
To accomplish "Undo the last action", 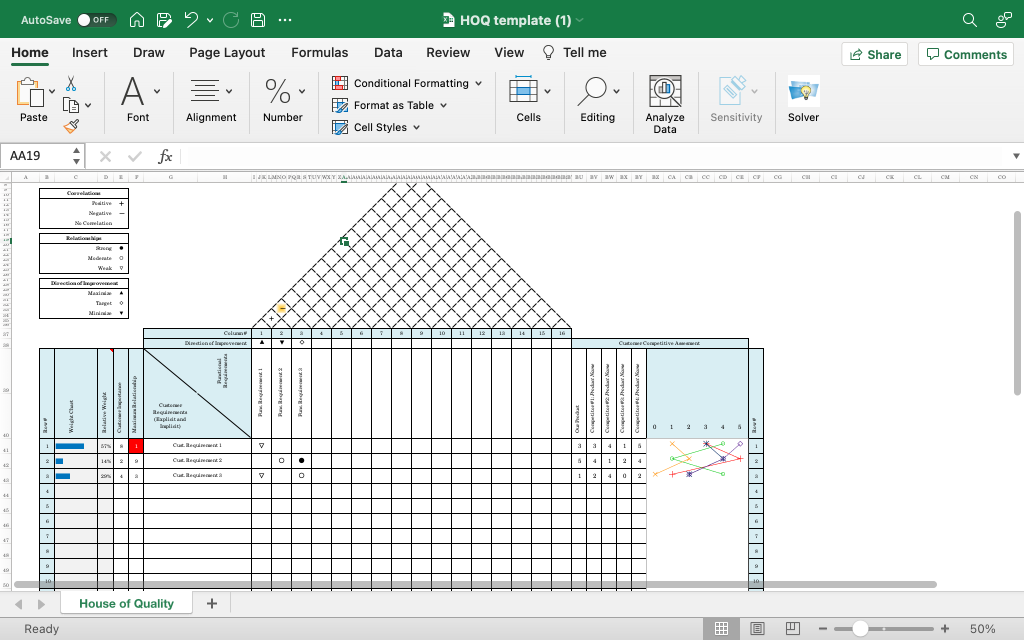I will click(x=191, y=20).
